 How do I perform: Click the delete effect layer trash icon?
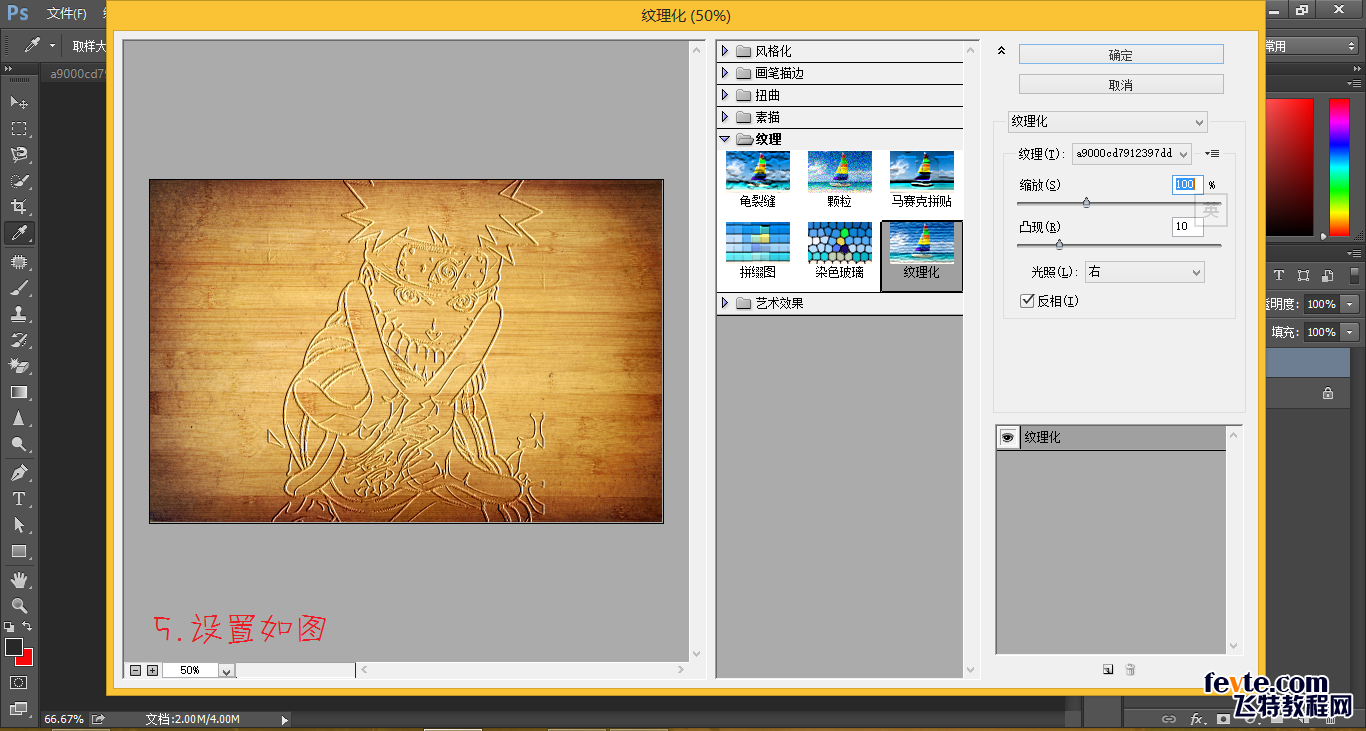[x=1130, y=670]
